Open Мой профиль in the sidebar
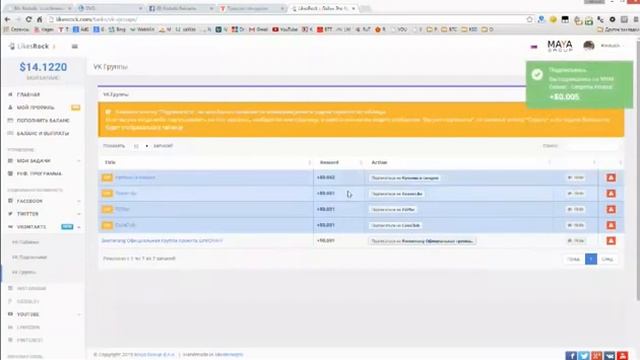Viewport: 640px width, 360px height. (35, 107)
